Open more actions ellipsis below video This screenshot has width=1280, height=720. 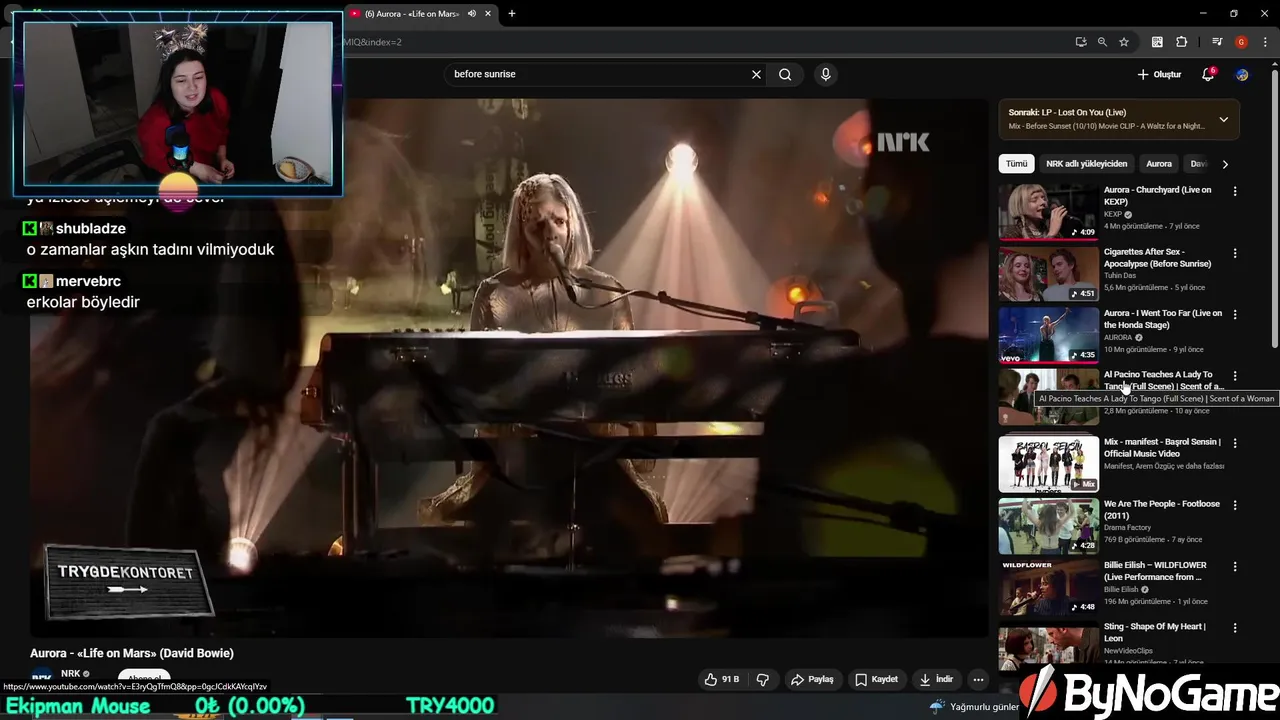tap(978, 679)
